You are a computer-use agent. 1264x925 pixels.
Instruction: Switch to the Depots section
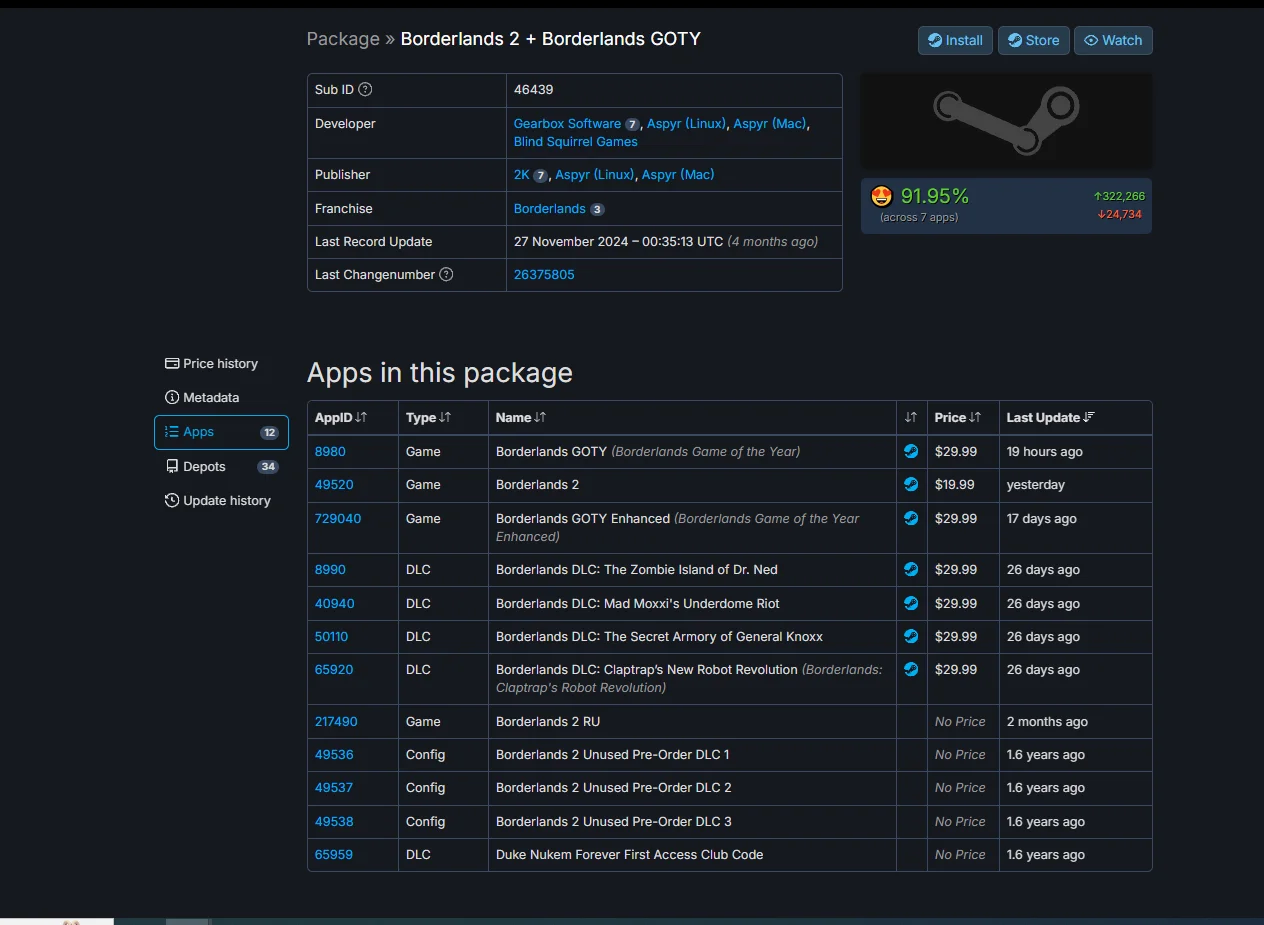(221, 466)
